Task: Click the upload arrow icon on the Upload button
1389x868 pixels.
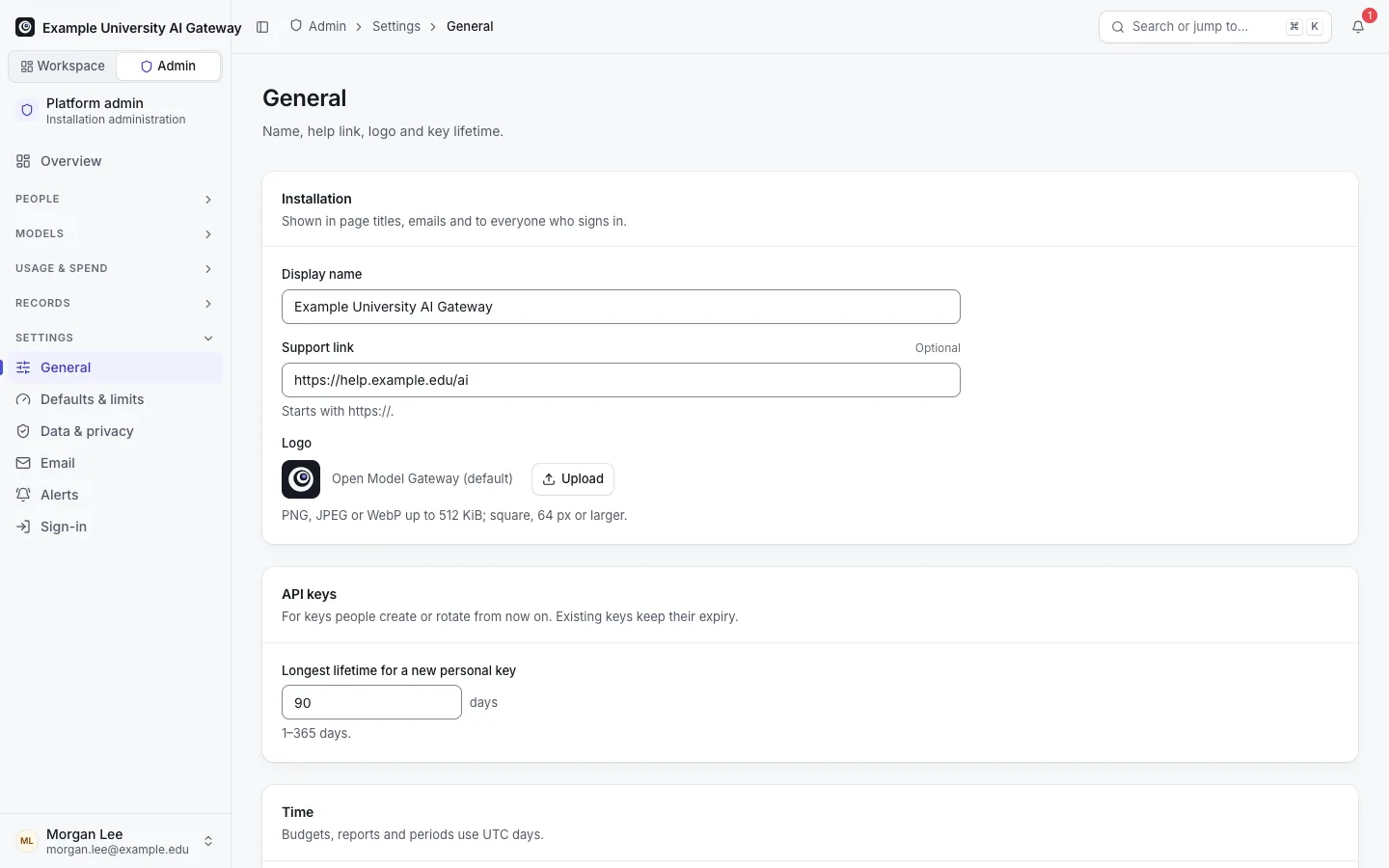Action: [x=549, y=479]
